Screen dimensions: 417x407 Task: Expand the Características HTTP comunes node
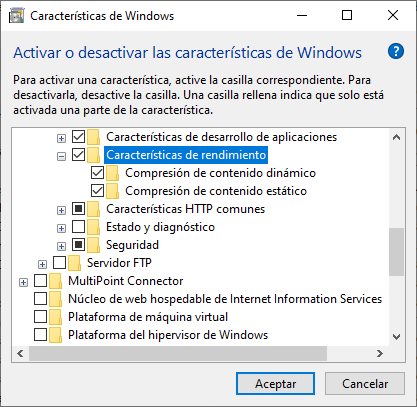[x=61, y=210]
